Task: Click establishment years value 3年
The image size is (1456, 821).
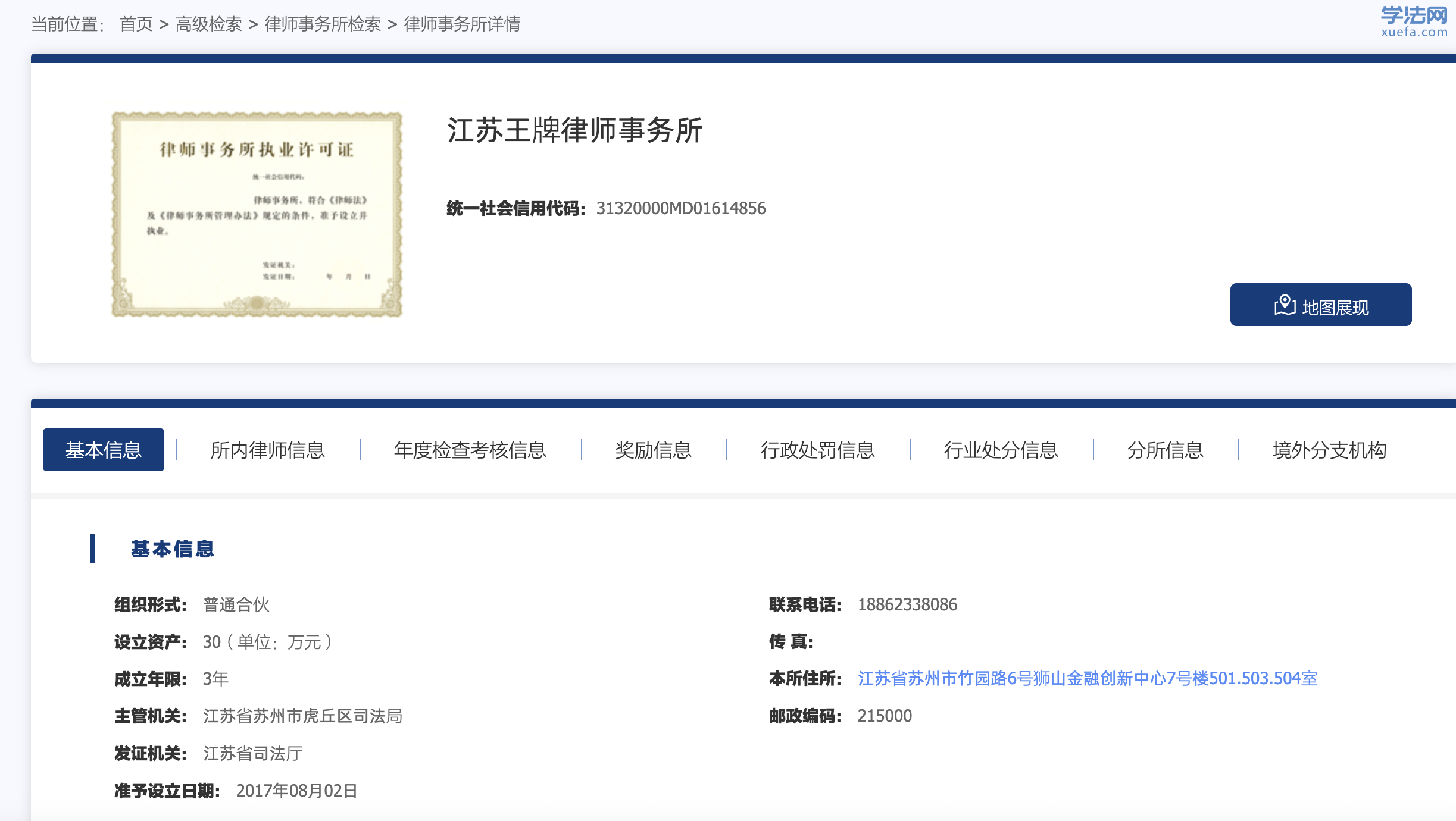Action: pos(215,679)
